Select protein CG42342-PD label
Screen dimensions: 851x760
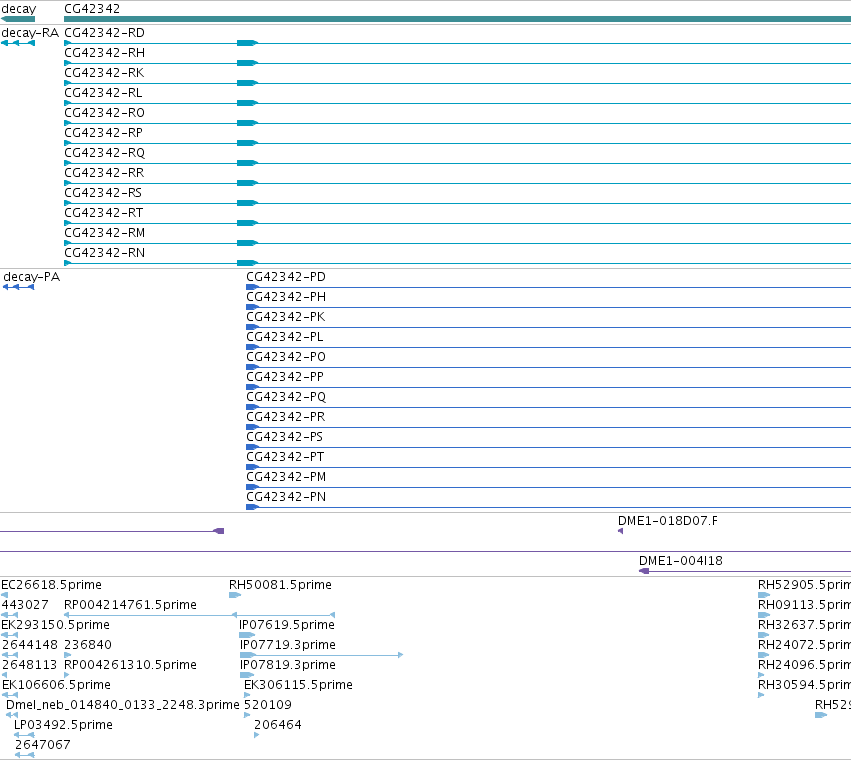286,277
